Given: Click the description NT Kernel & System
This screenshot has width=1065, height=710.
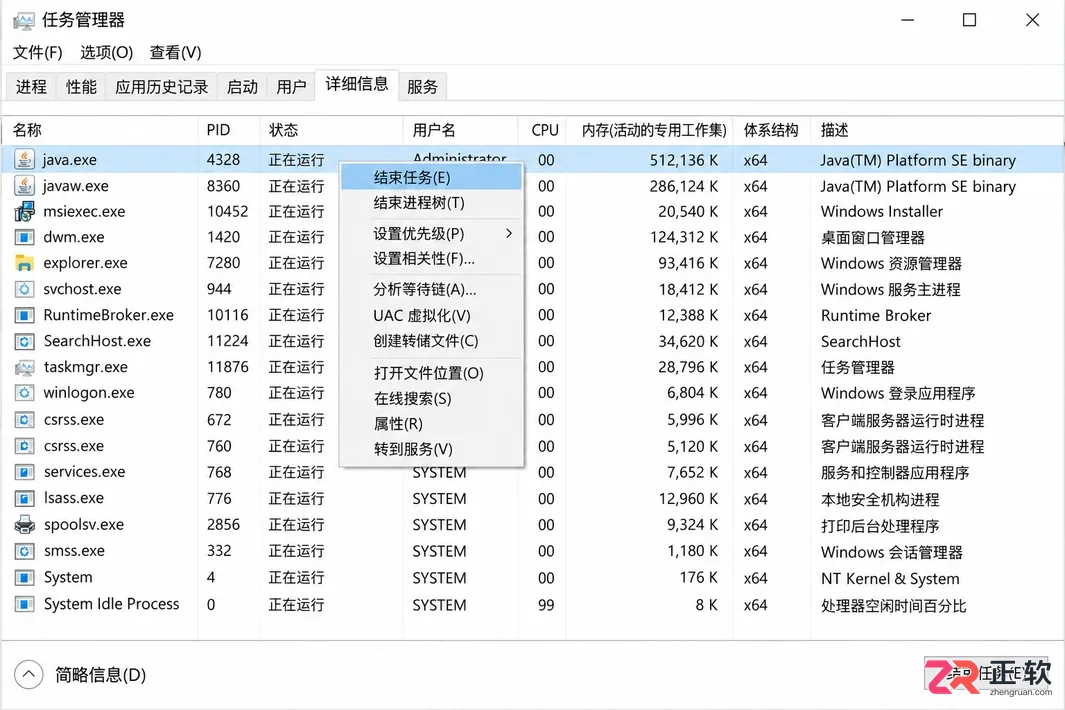Looking at the screenshot, I should coord(890,579).
